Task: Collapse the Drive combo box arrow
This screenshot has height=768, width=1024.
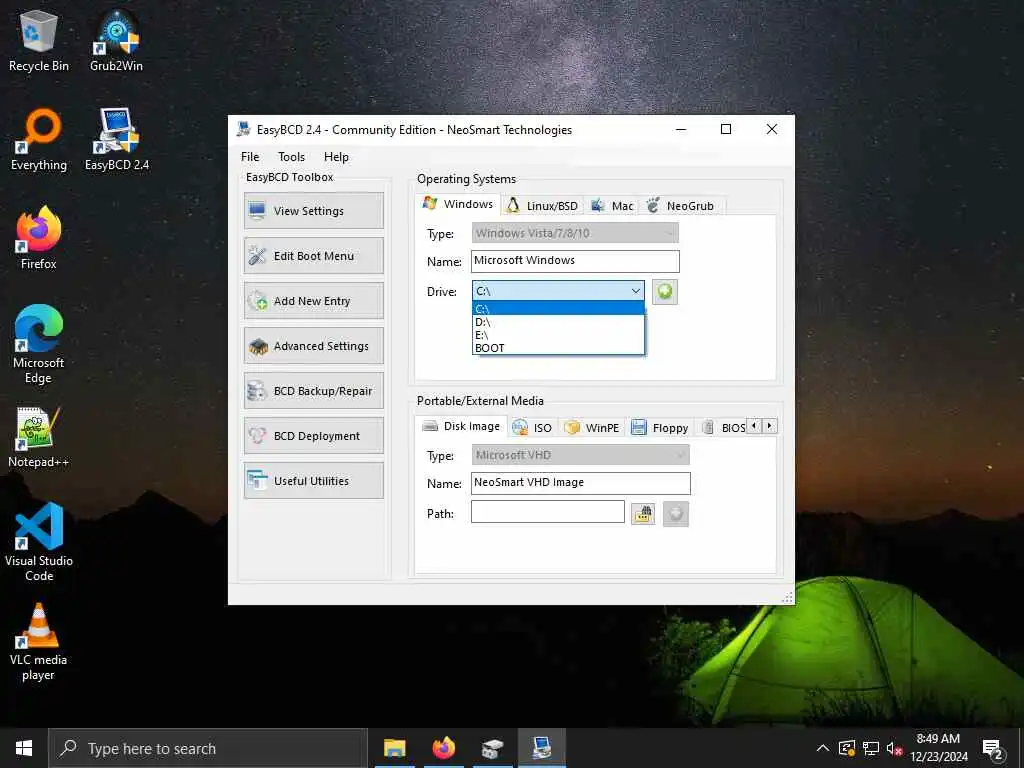Action: pos(635,291)
